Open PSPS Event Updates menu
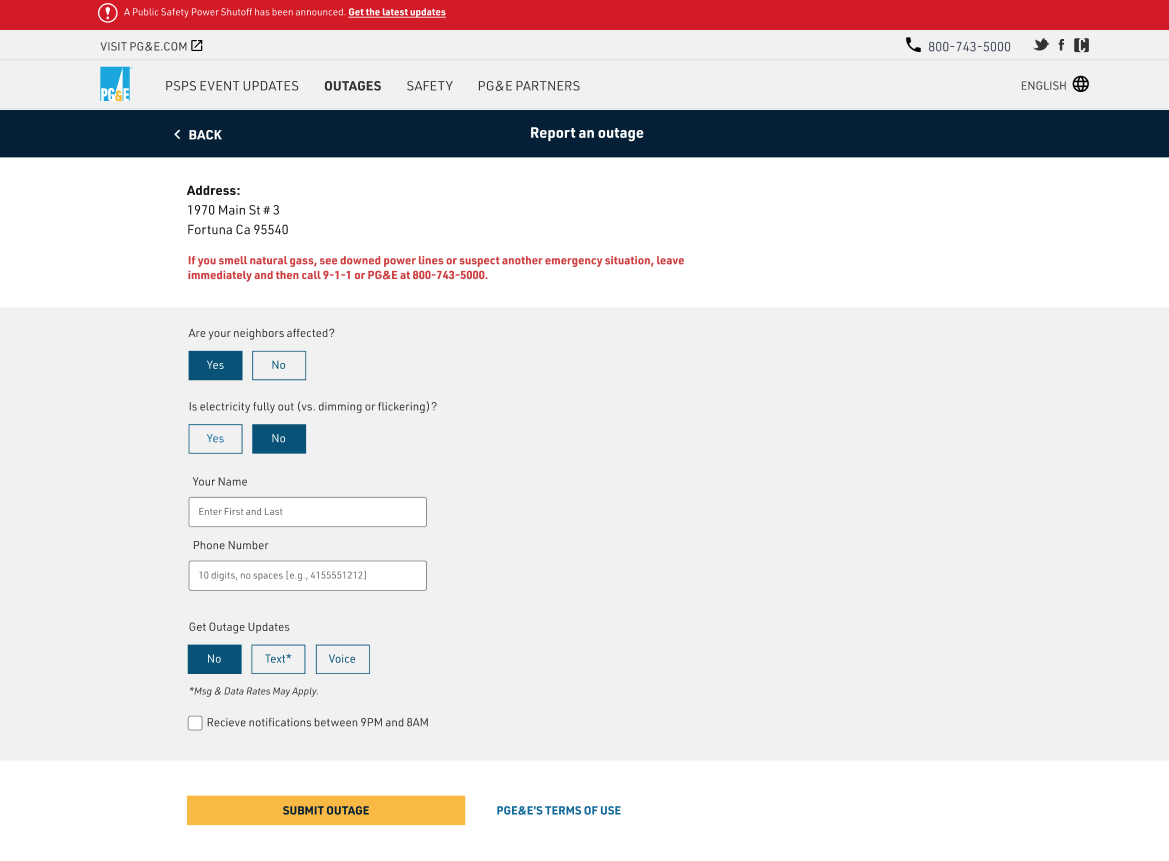This screenshot has height=861, width=1169. (x=232, y=86)
